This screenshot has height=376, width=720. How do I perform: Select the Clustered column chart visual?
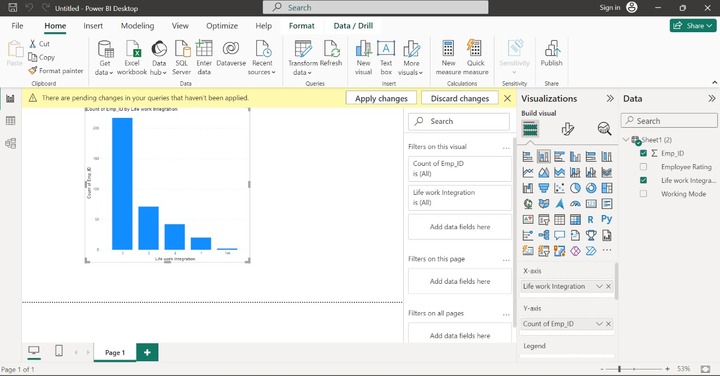[575, 157]
